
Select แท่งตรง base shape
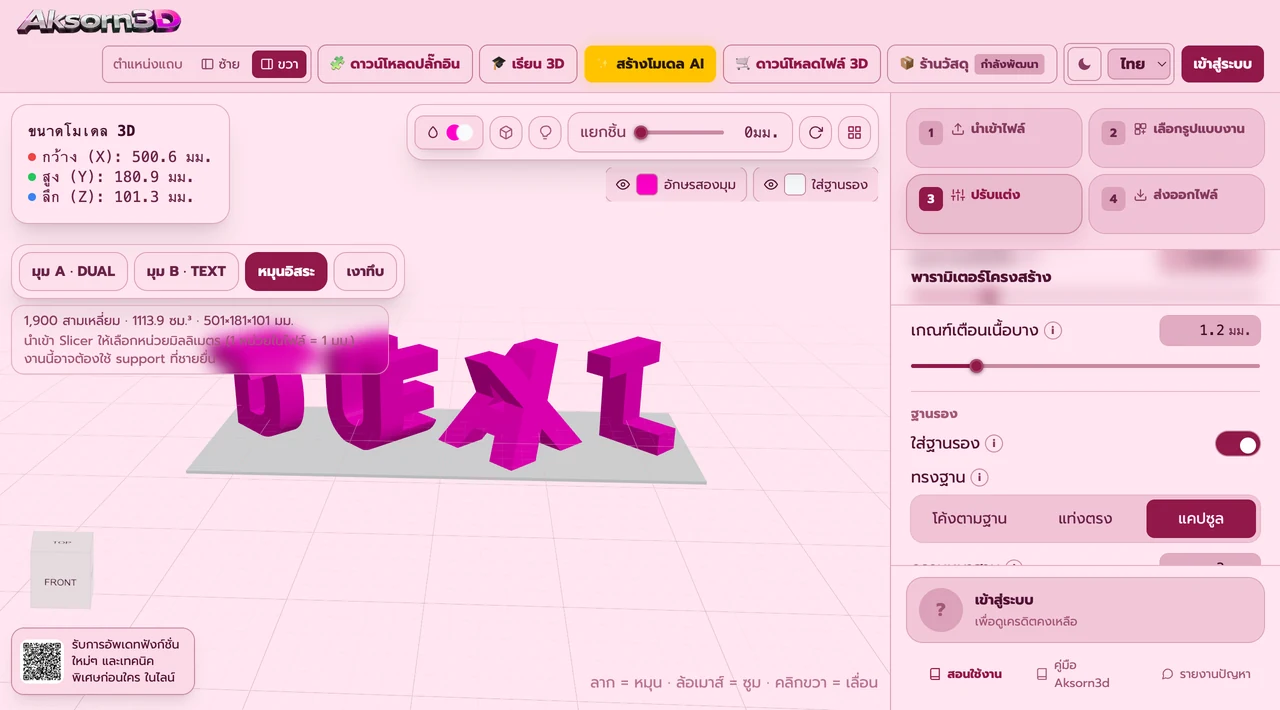(1085, 519)
